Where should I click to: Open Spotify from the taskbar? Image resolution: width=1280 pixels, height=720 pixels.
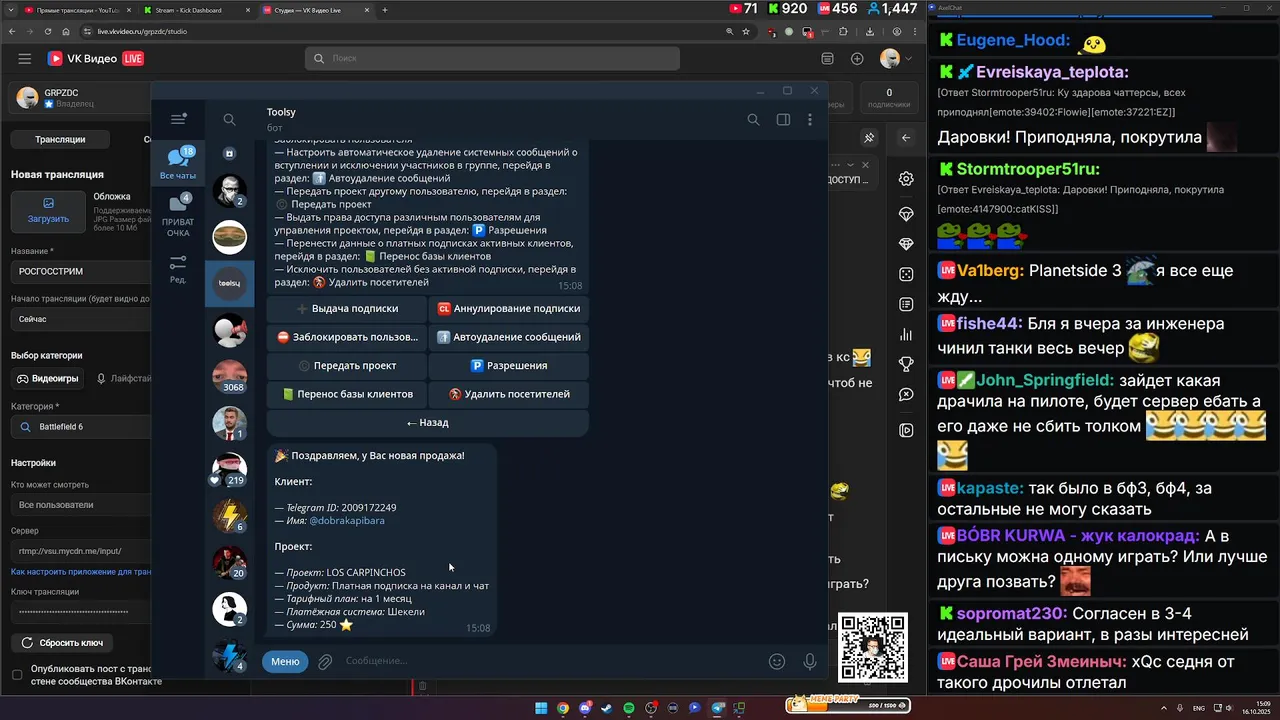pyautogui.click(x=629, y=708)
